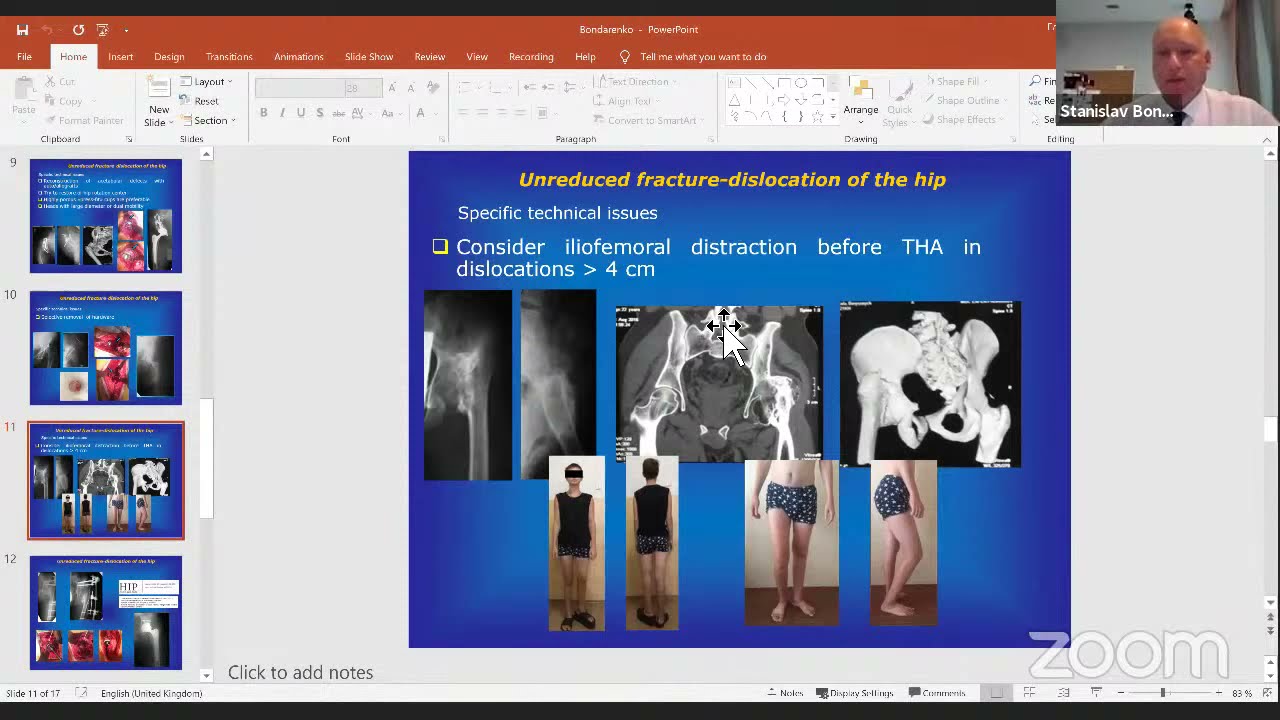Open the Animations tab

pos(298,57)
